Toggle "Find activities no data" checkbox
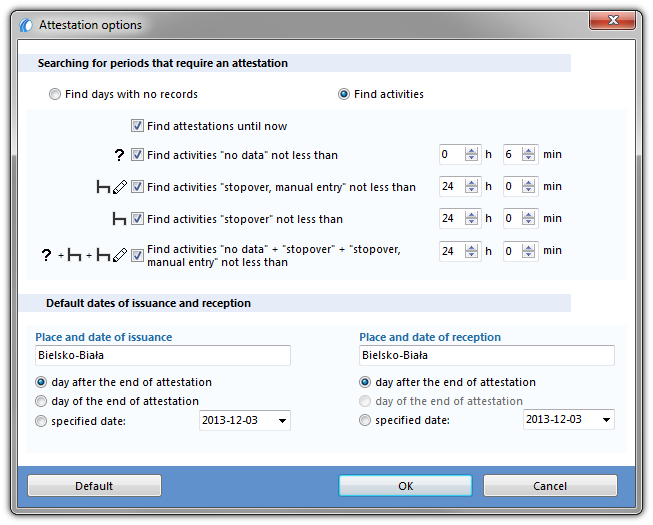The width and height of the screenshot is (653, 525). 137,155
